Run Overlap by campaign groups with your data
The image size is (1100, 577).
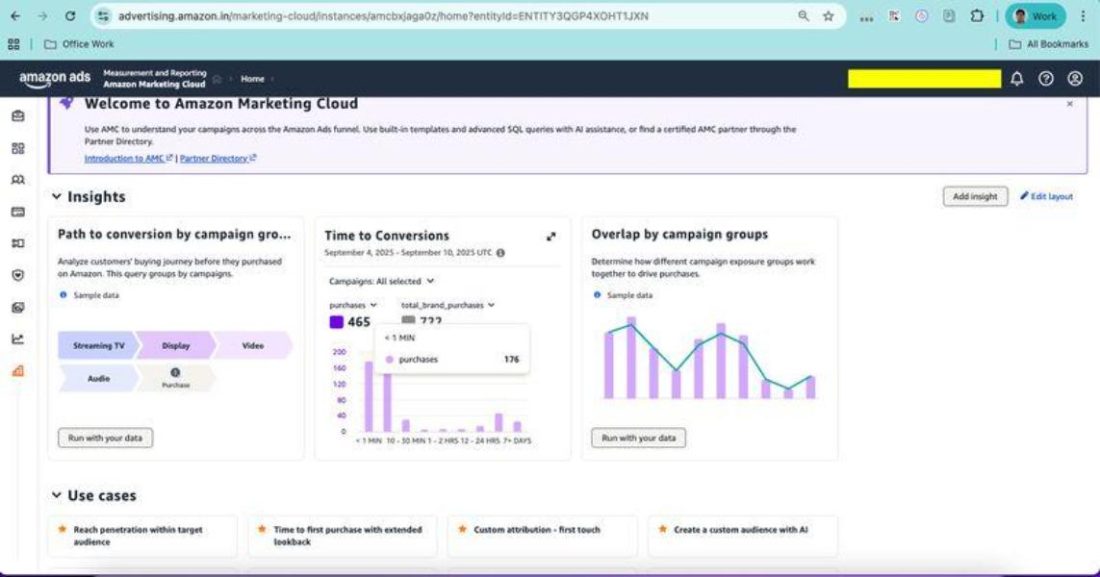click(x=638, y=438)
